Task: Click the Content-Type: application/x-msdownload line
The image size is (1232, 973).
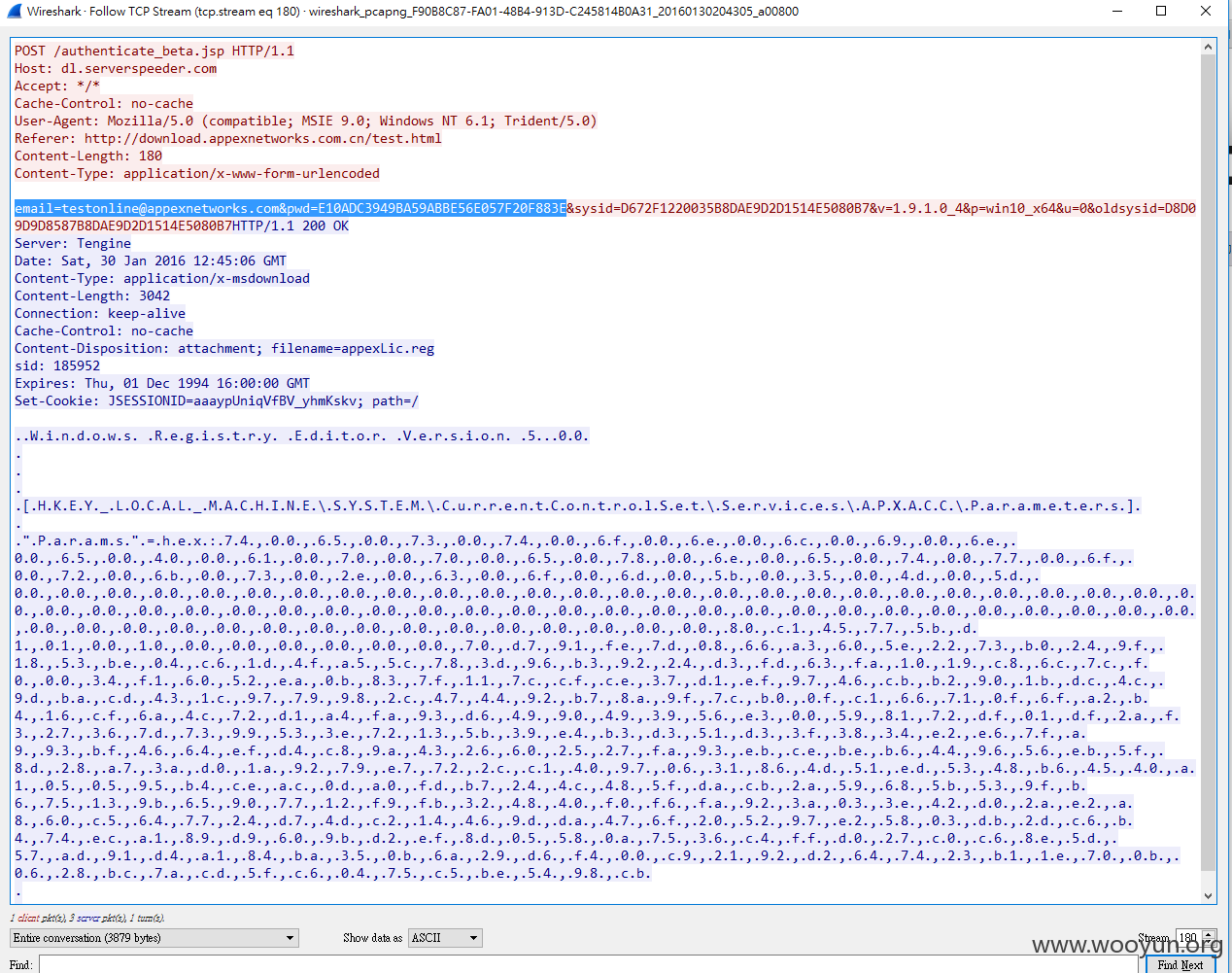Action: 162,278
